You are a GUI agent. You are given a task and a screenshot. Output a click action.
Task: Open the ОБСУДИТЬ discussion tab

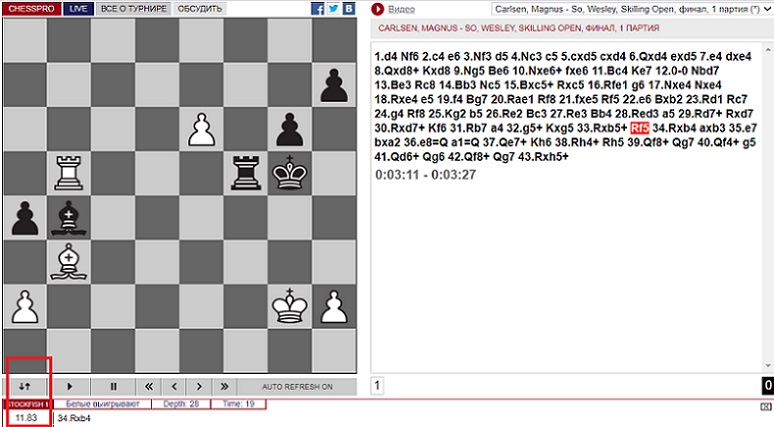click(200, 8)
